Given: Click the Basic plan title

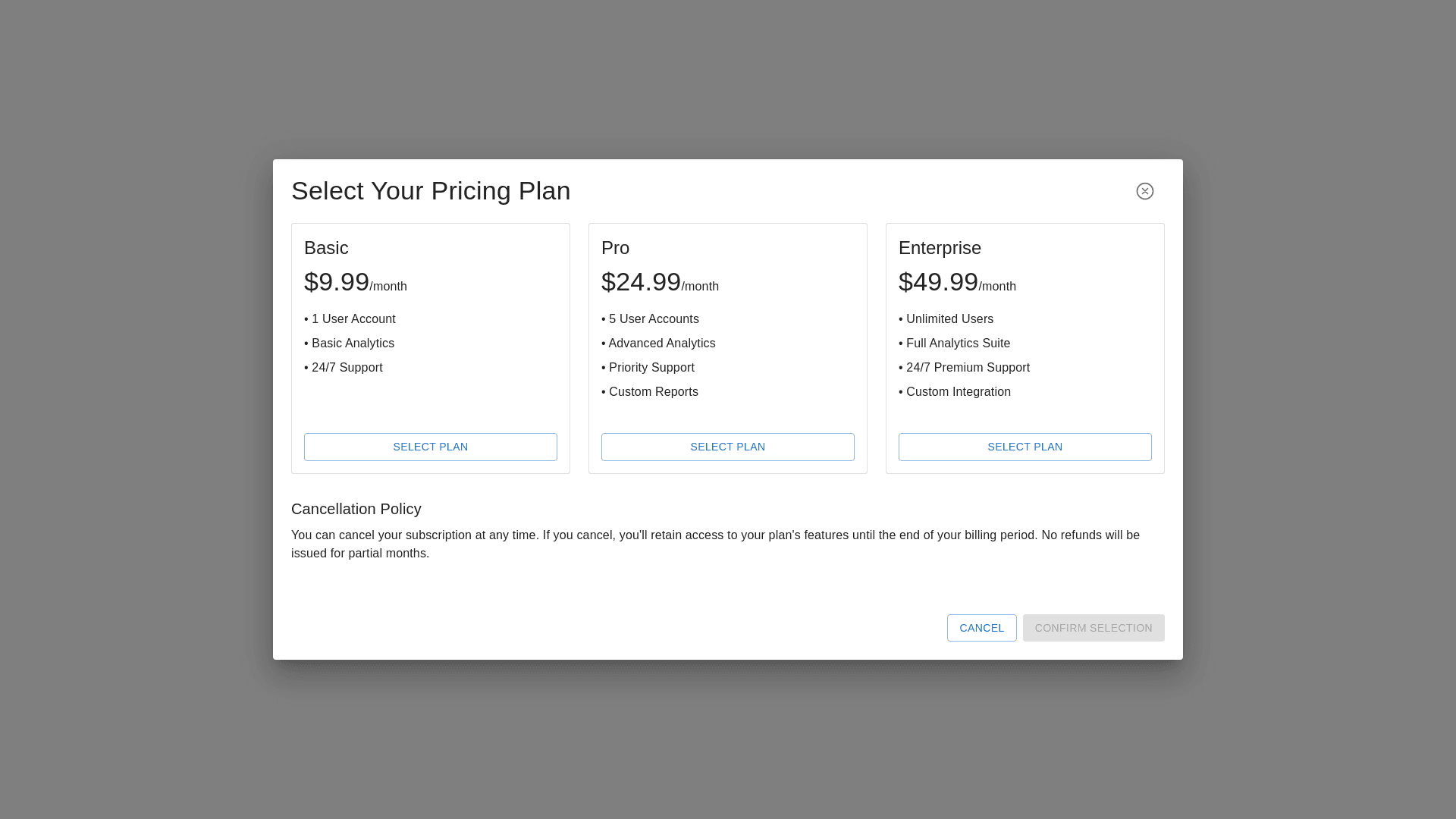Looking at the screenshot, I should 326,248.
